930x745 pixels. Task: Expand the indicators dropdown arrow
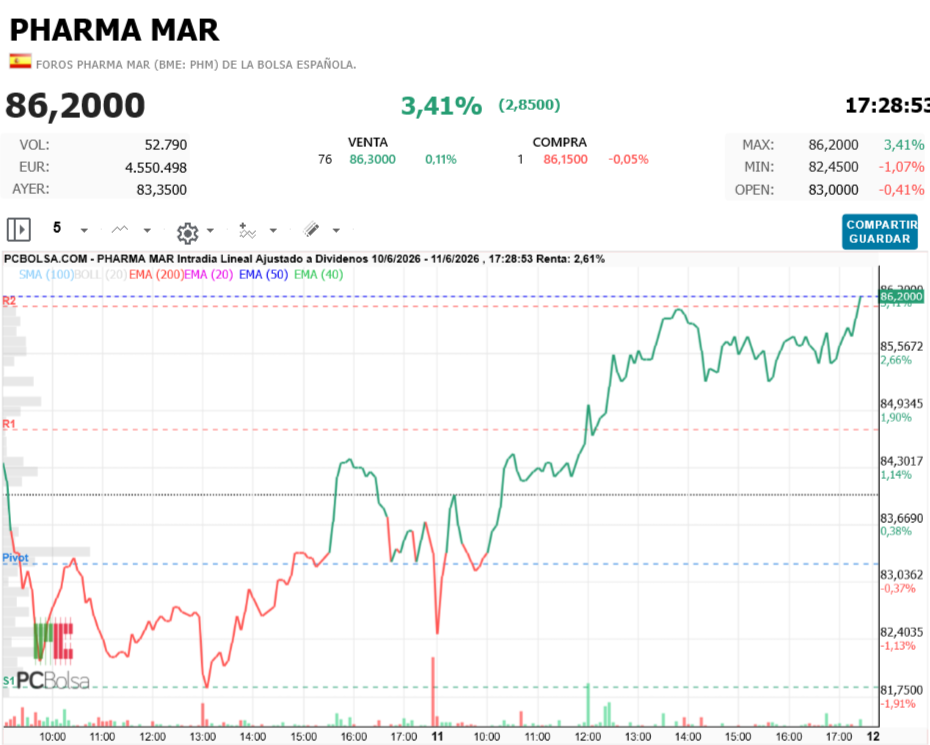273,231
